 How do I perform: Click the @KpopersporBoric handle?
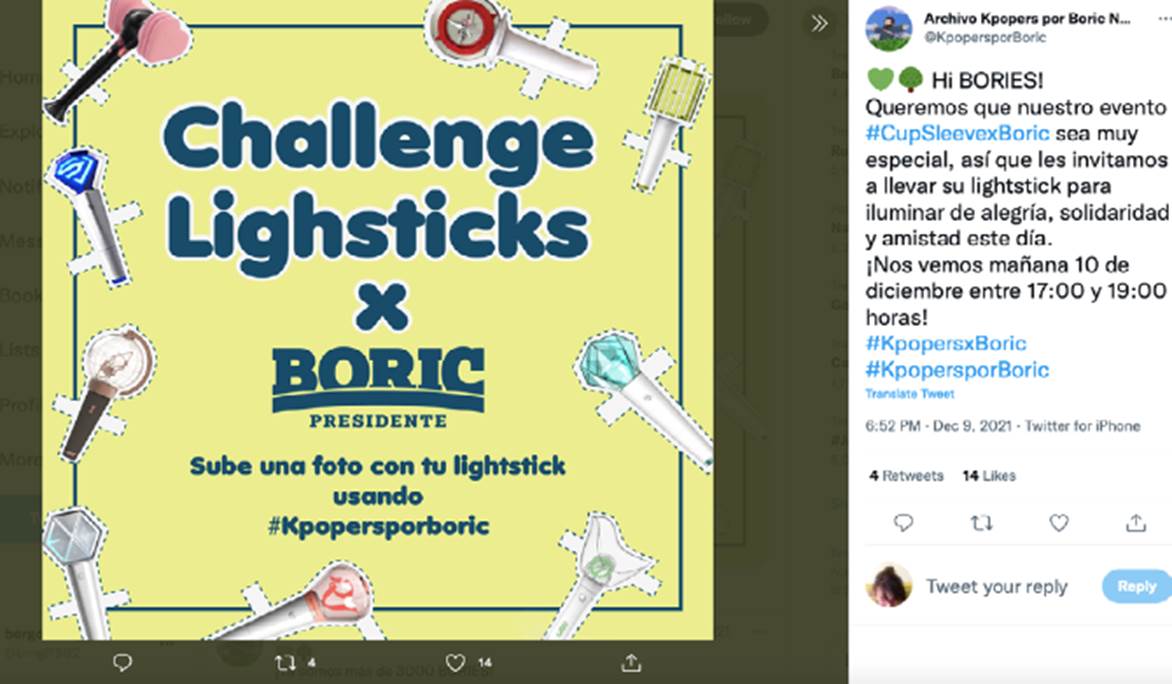tap(985, 37)
